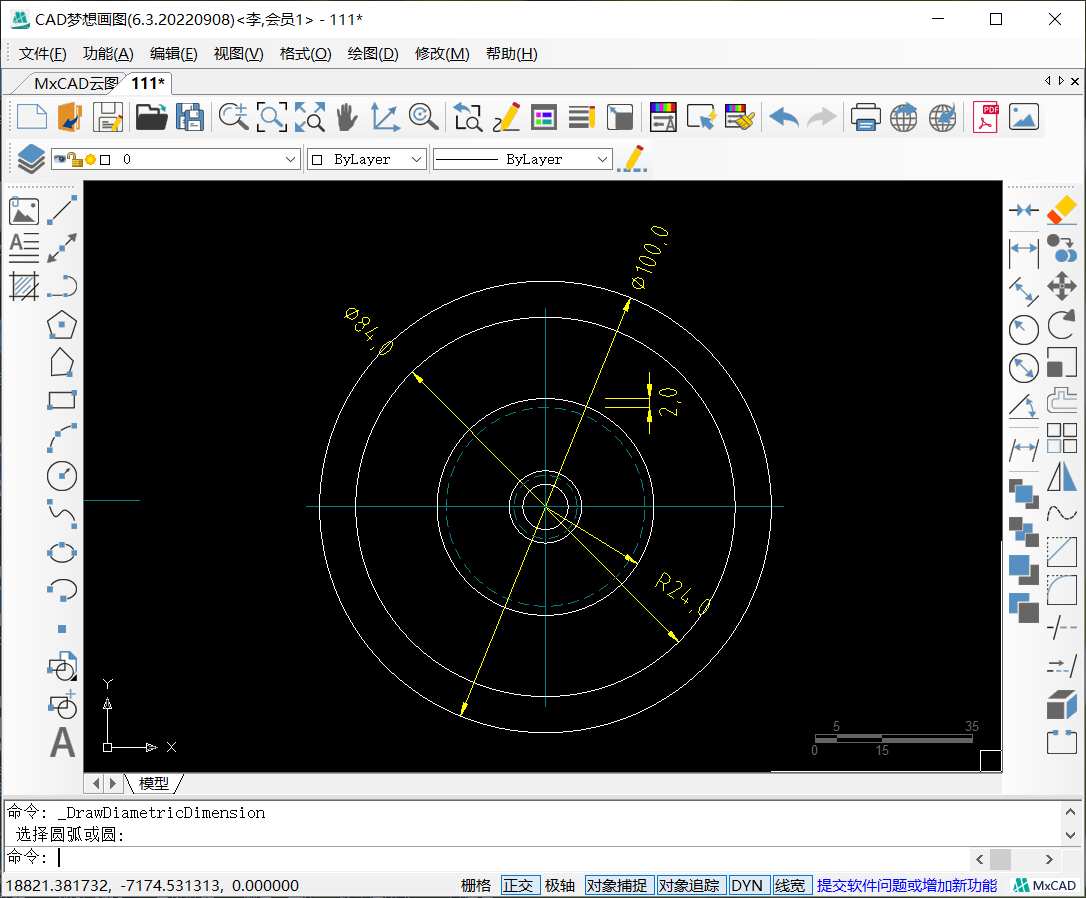Print the drawing
Image resolution: width=1086 pixels, height=898 pixels.
tap(865, 117)
